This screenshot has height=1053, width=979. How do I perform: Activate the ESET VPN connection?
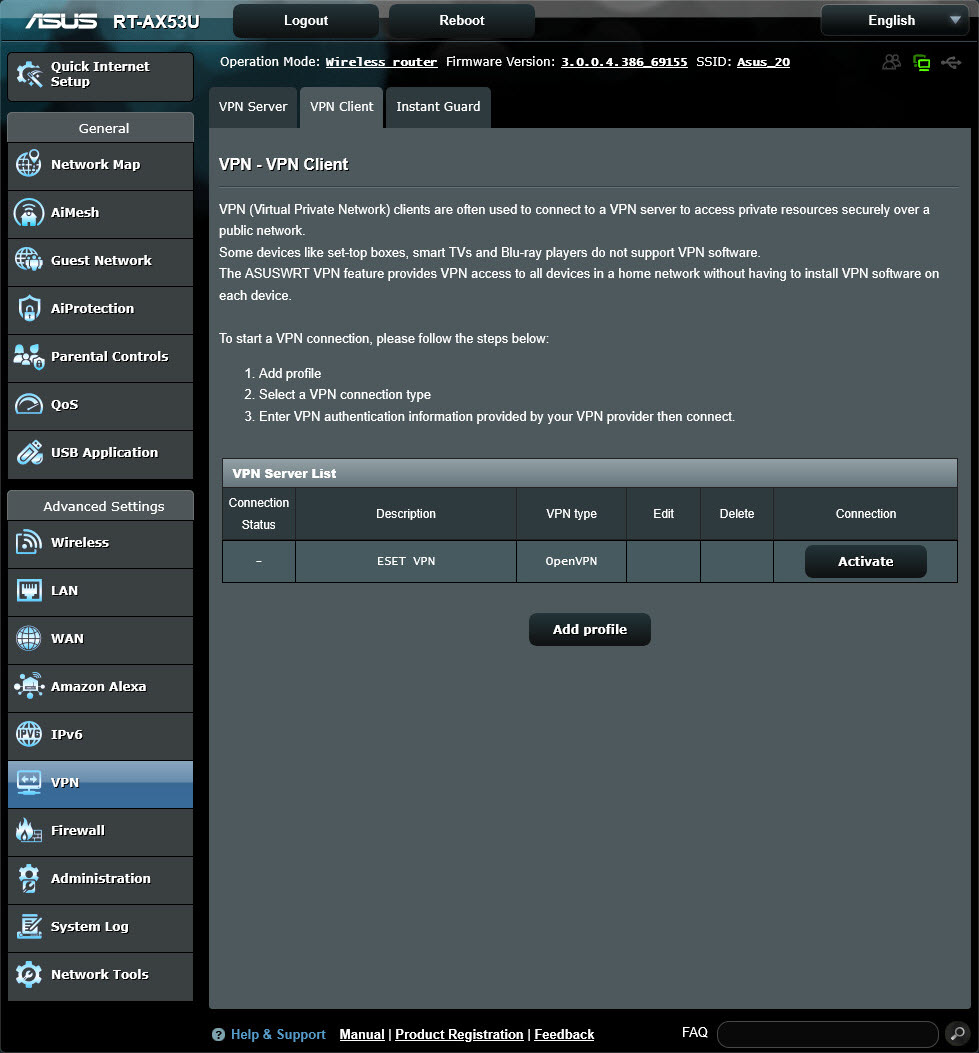click(865, 561)
